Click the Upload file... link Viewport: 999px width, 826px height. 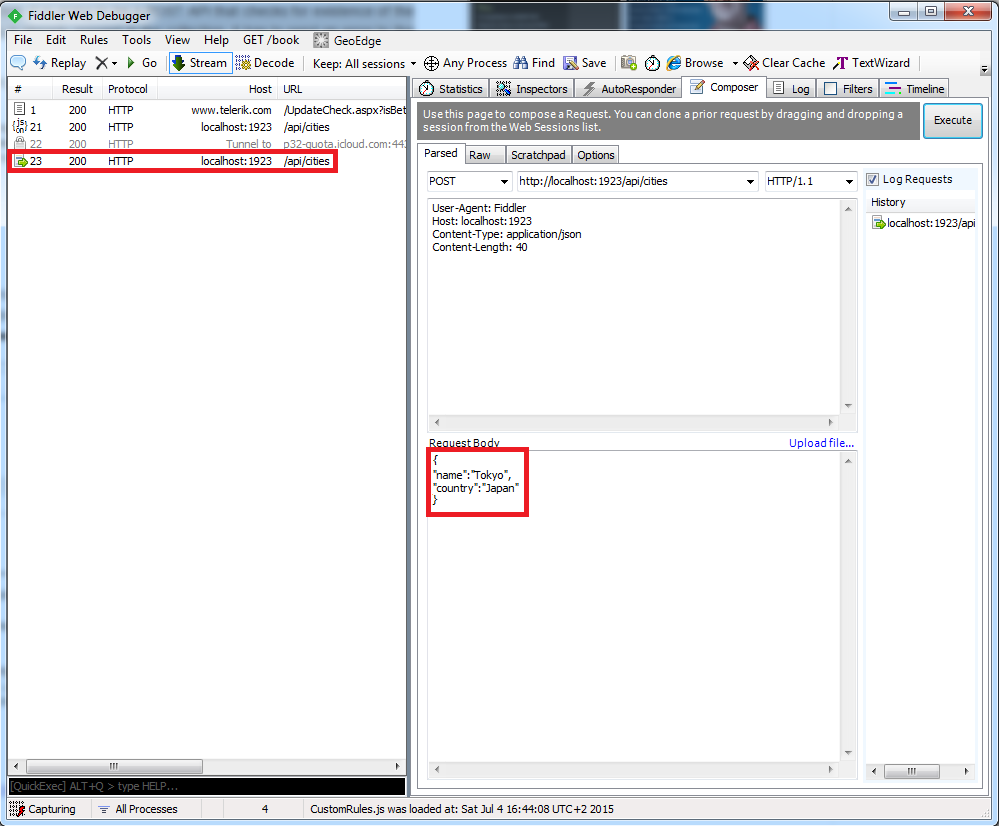(821, 443)
